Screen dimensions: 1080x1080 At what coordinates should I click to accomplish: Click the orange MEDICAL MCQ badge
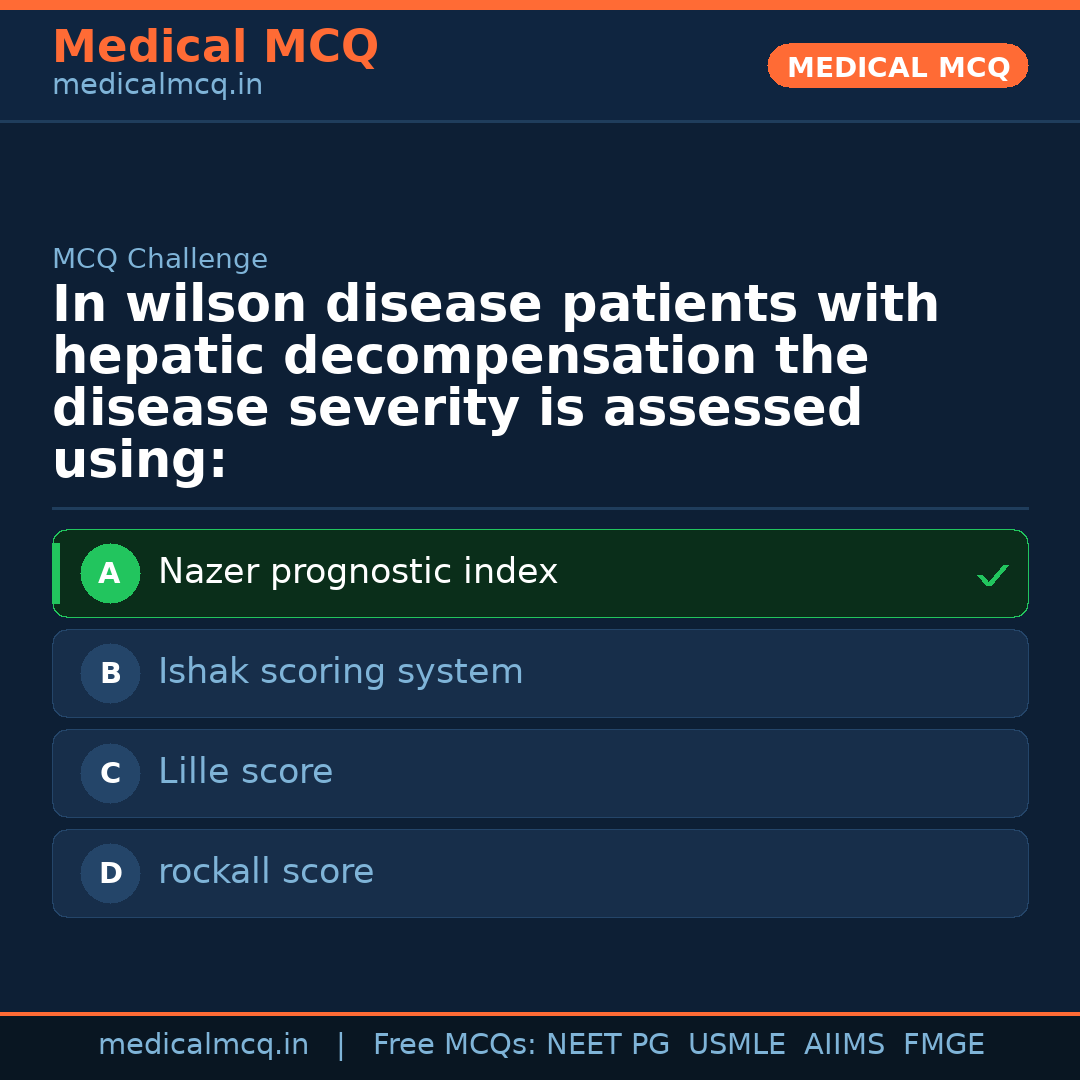(x=898, y=67)
